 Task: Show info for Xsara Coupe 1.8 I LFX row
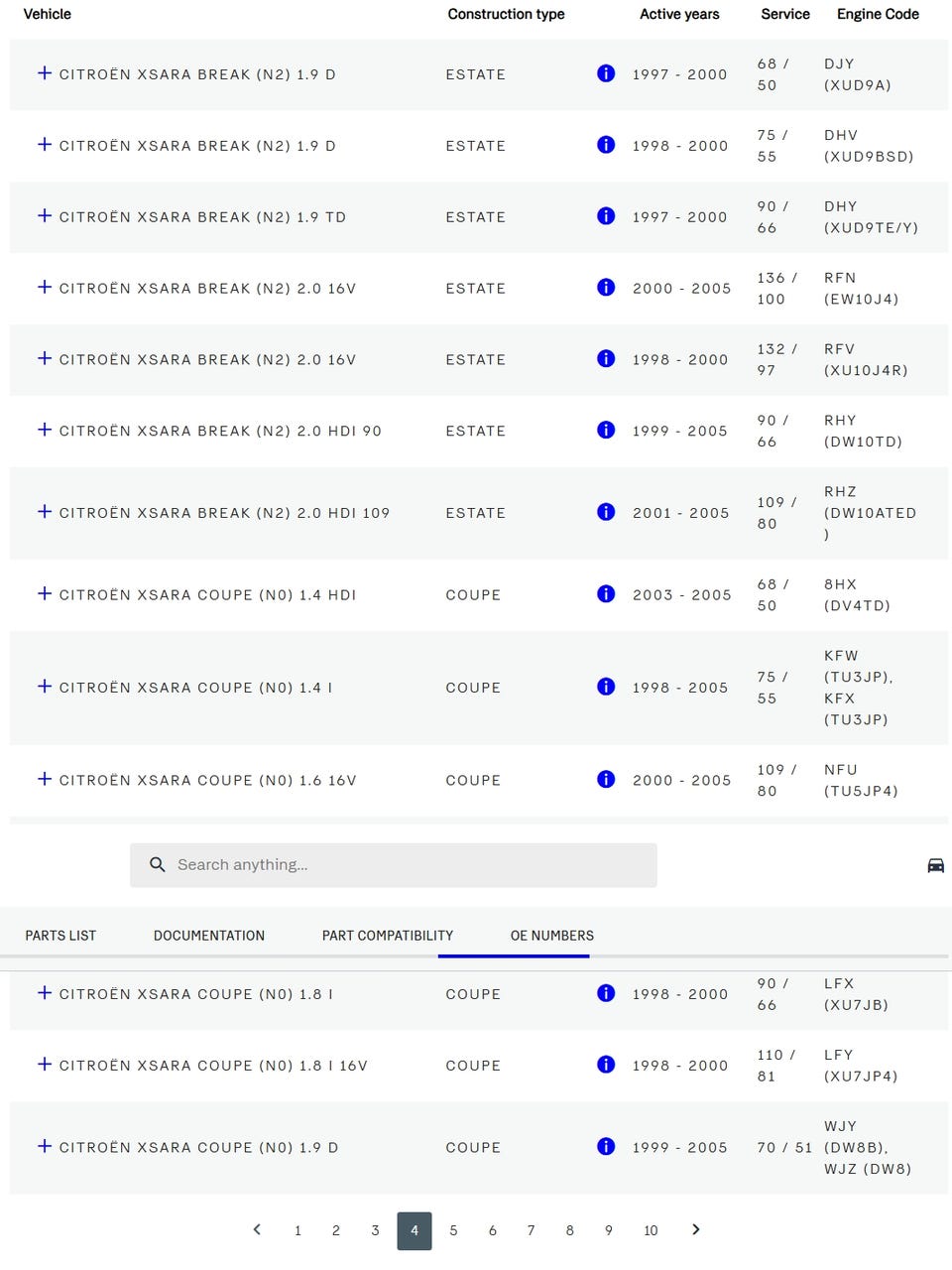click(x=606, y=993)
